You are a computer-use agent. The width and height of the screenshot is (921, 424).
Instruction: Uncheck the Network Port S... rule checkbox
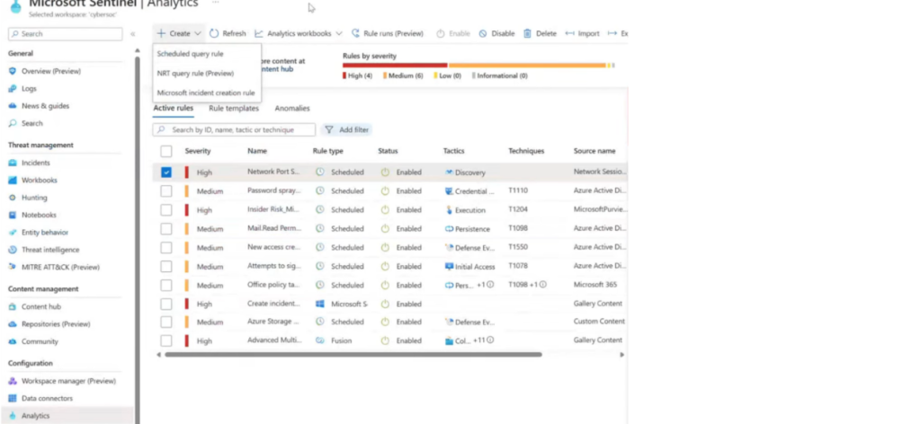[x=166, y=172]
